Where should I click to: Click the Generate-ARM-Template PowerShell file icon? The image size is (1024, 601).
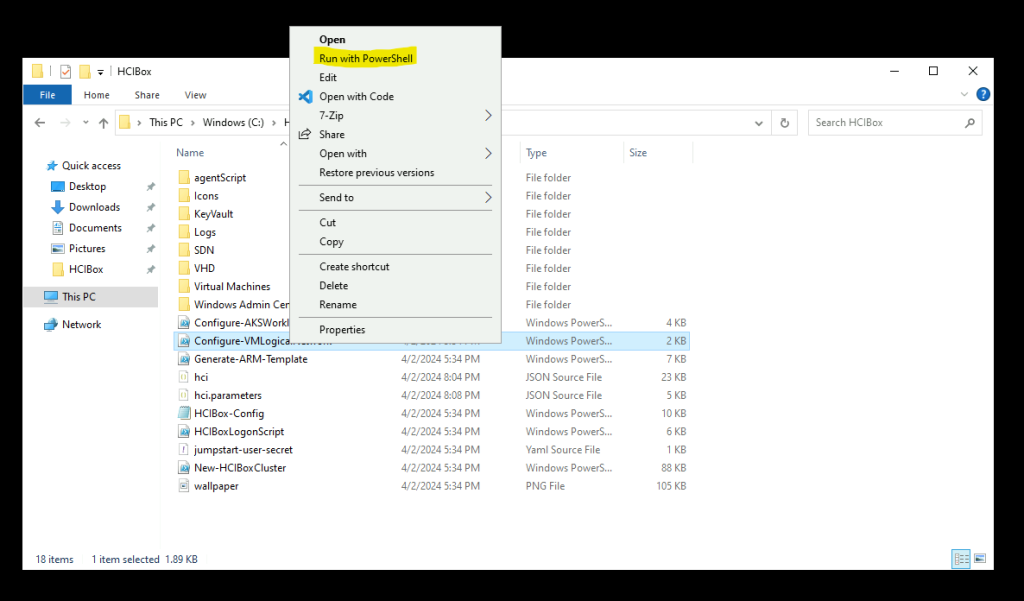pos(184,359)
